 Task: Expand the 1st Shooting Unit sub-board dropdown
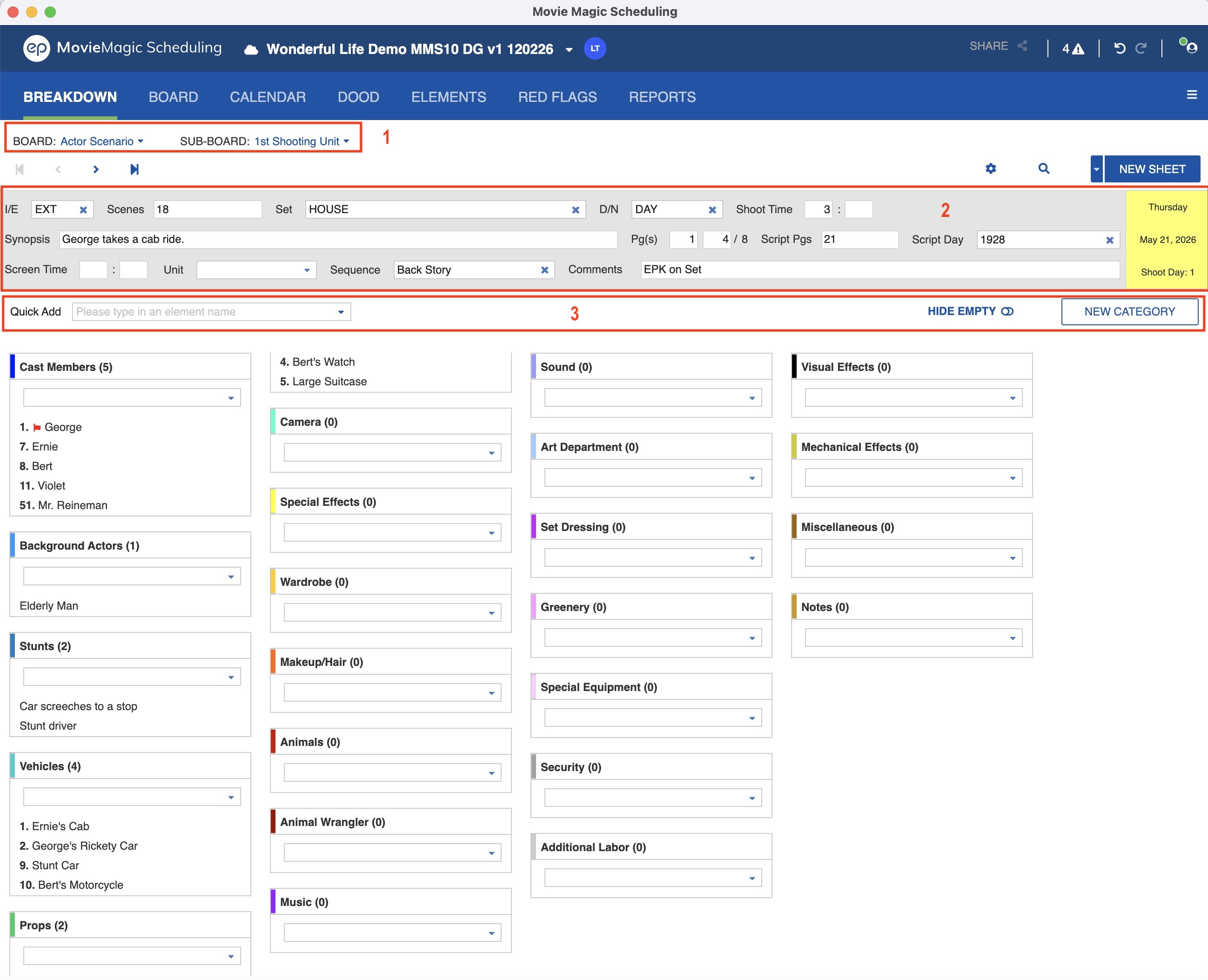(302, 141)
